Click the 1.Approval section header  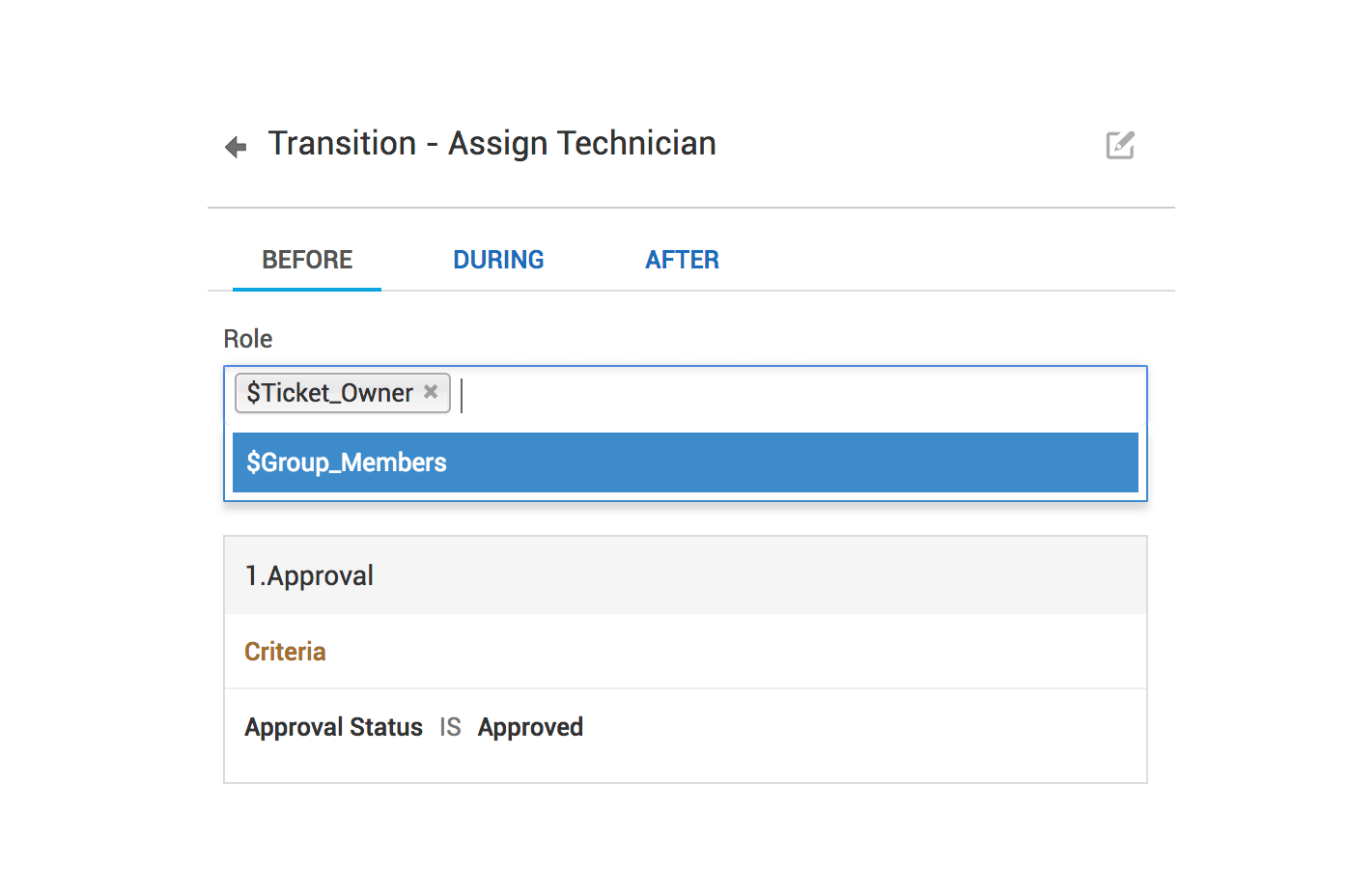pos(309,575)
